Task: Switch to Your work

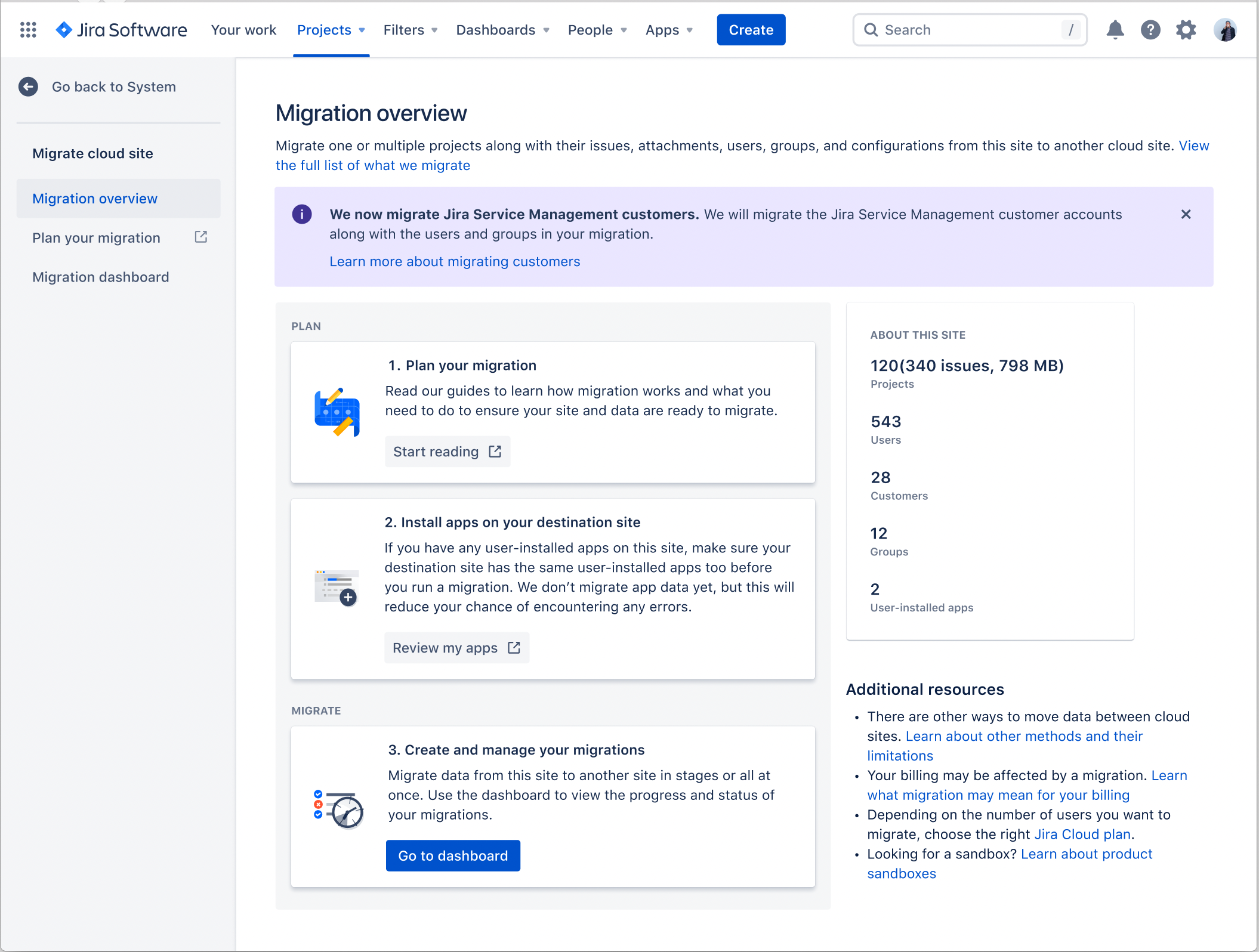Action: pos(243,29)
